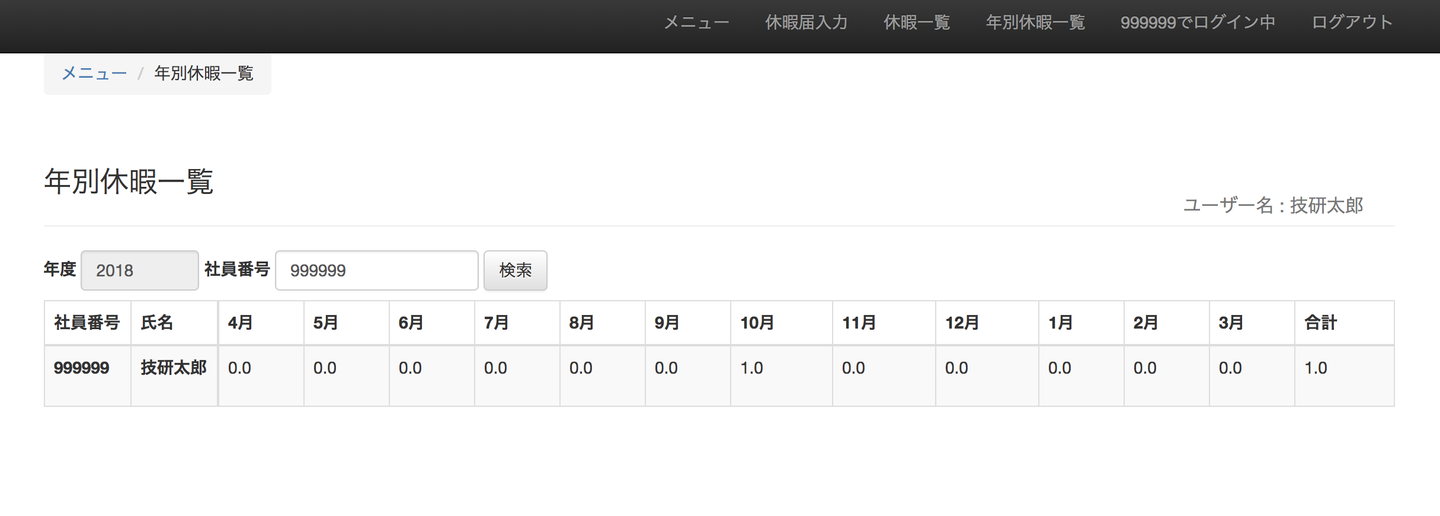Click the 10月 column header
This screenshot has height=516, width=1440.
757,323
